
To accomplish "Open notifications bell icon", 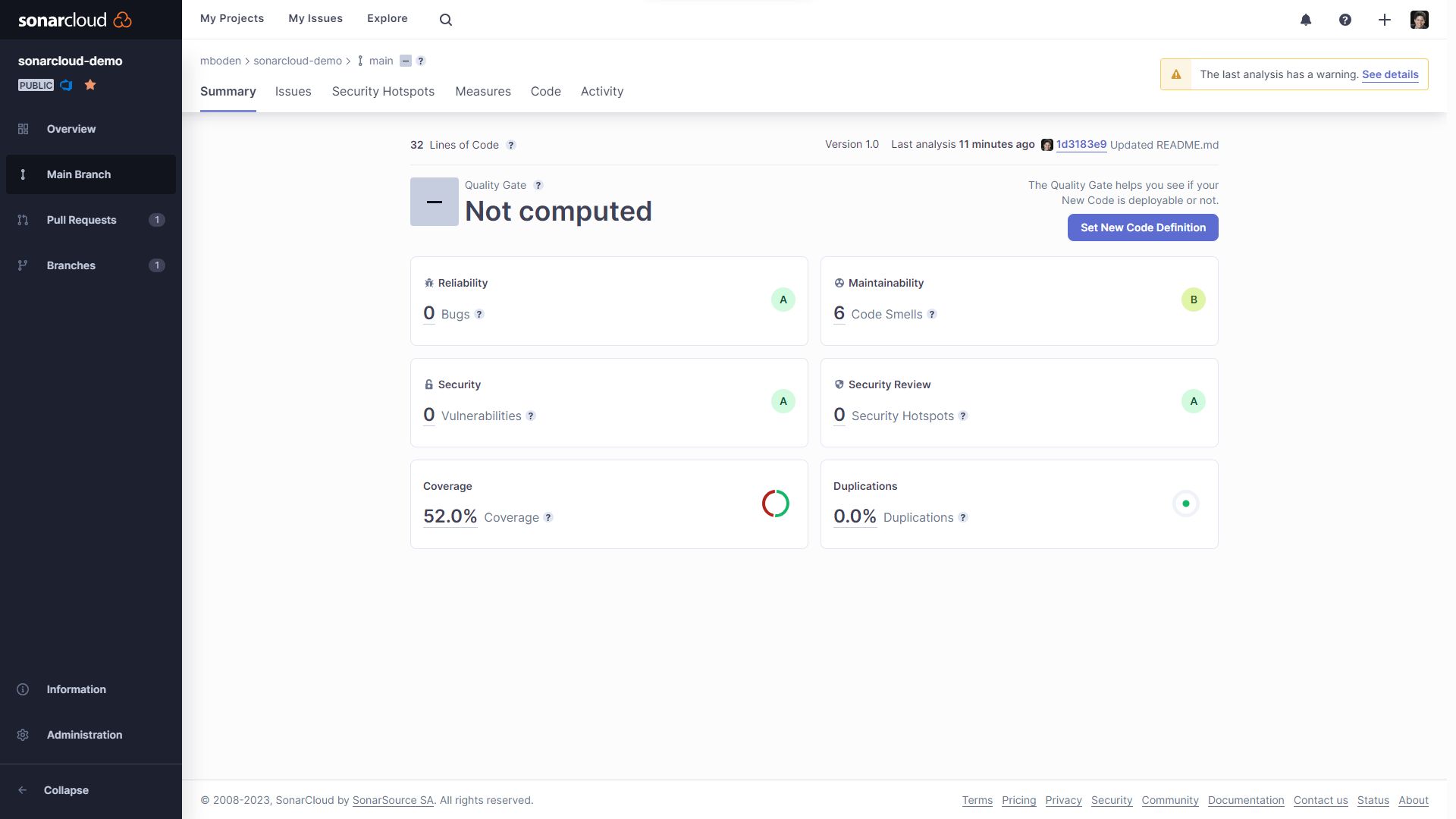I will pyautogui.click(x=1306, y=20).
